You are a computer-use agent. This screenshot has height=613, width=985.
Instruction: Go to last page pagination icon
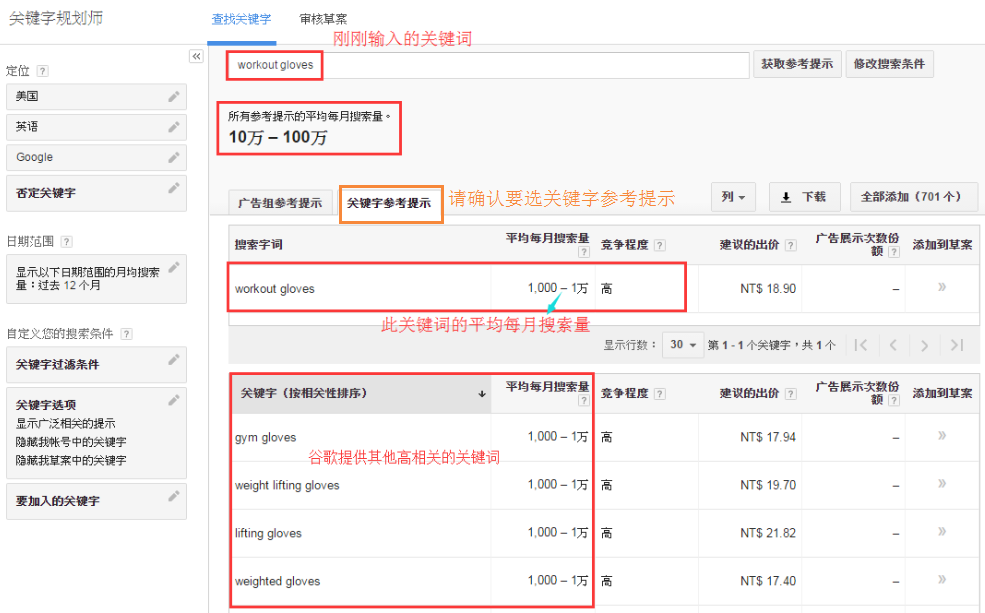click(957, 345)
